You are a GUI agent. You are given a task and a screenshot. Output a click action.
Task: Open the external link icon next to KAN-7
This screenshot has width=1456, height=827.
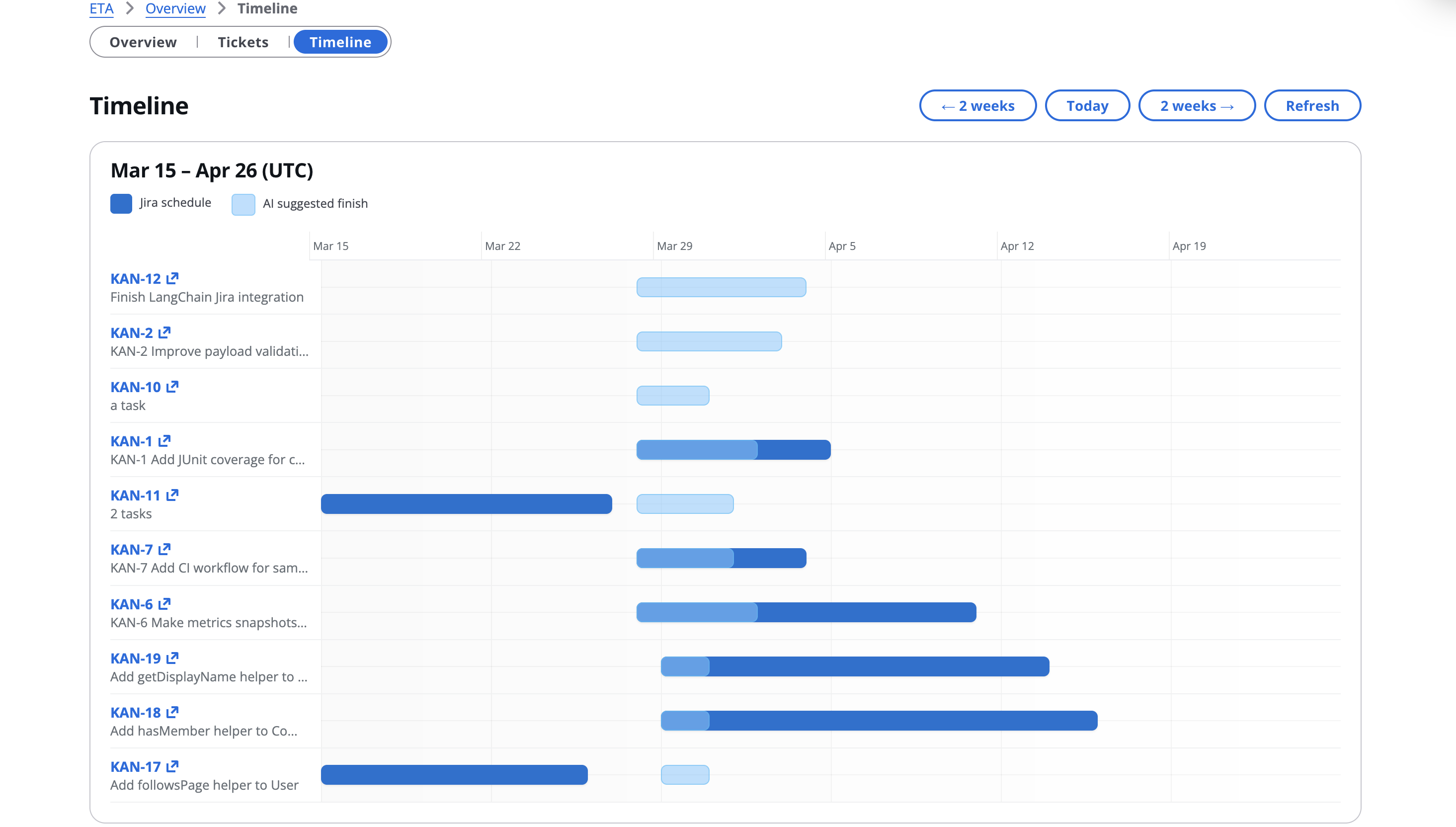tap(164, 549)
